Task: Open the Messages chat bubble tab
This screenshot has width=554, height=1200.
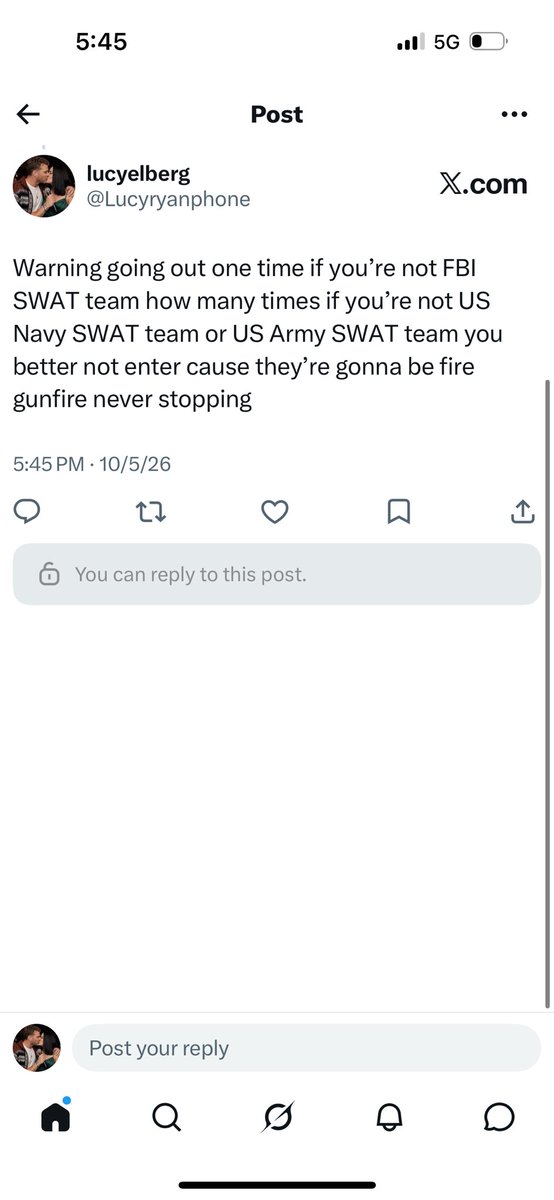Action: tap(499, 1116)
